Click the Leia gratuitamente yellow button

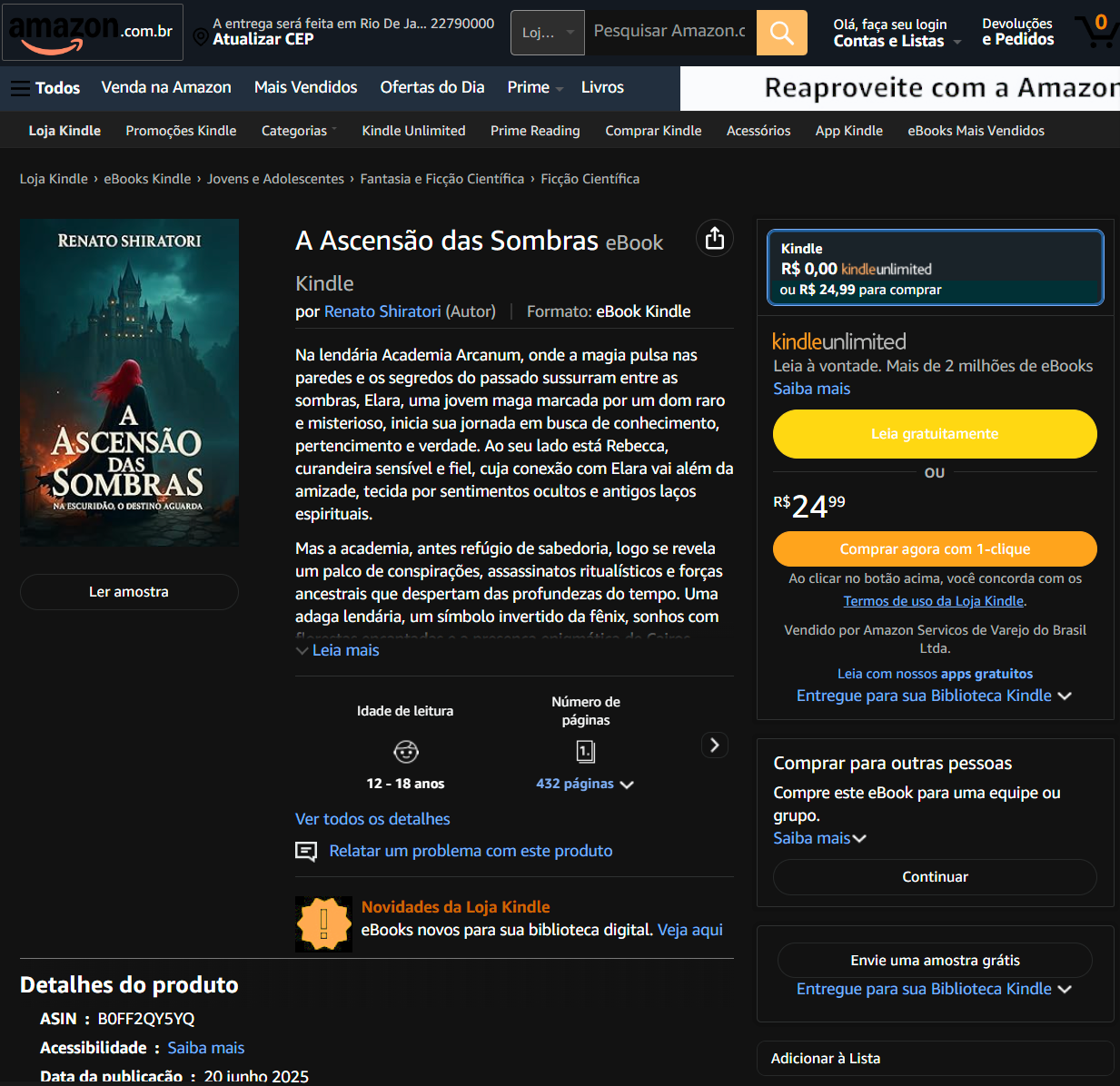[935, 434]
